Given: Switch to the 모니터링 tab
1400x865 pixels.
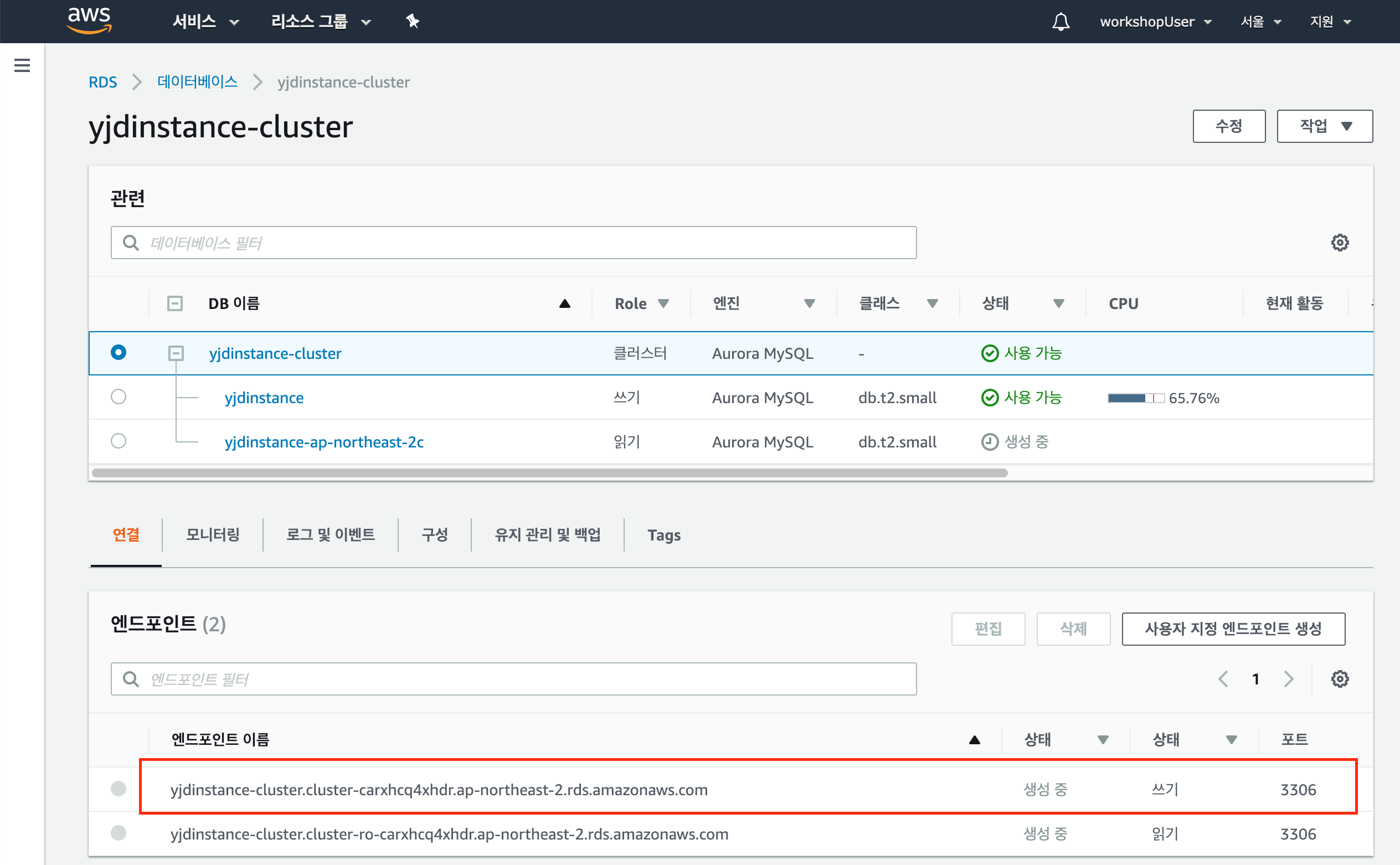Looking at the screenshot, I should coord(212,535).
